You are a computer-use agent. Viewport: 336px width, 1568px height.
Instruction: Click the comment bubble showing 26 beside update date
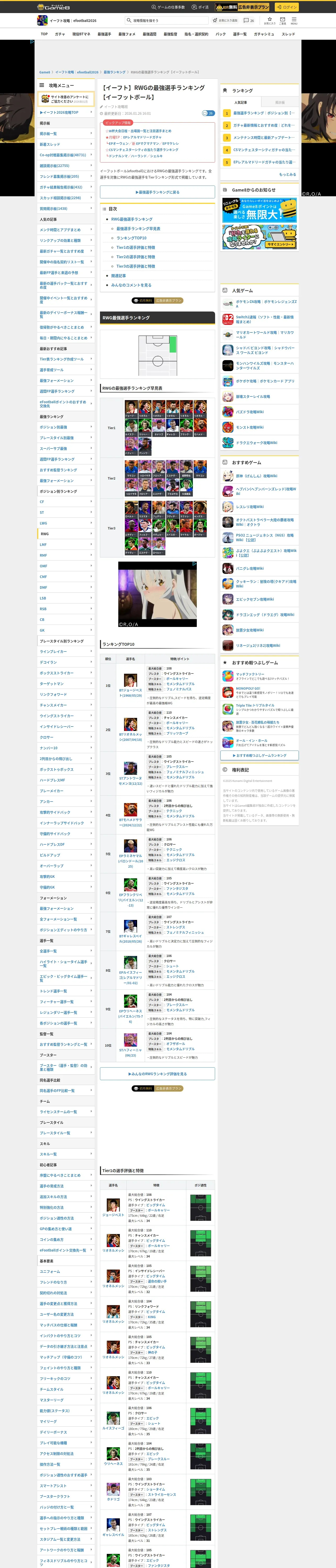coord(208,113)
